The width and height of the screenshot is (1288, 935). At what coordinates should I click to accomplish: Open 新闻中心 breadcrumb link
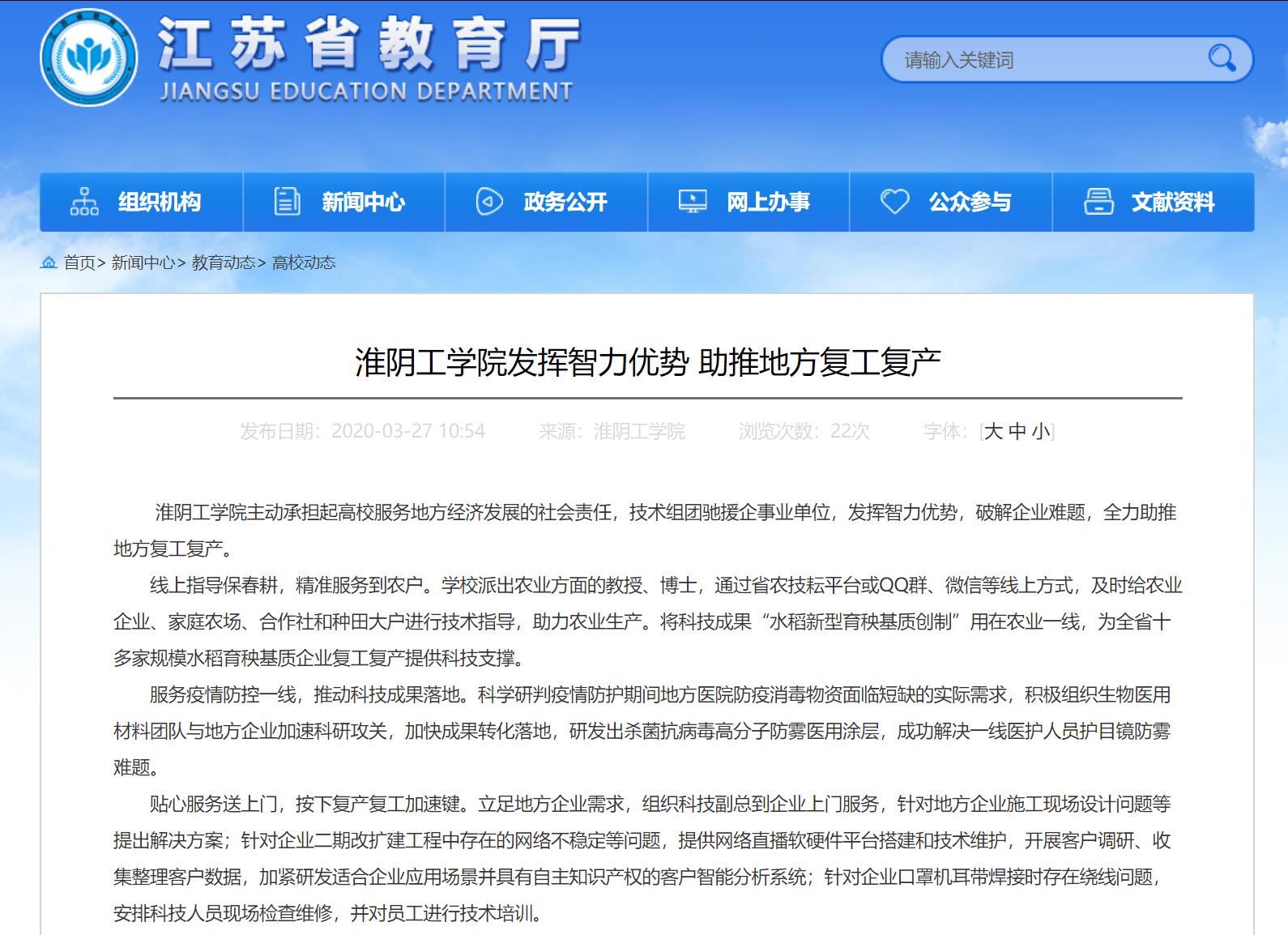coord(143,263)
